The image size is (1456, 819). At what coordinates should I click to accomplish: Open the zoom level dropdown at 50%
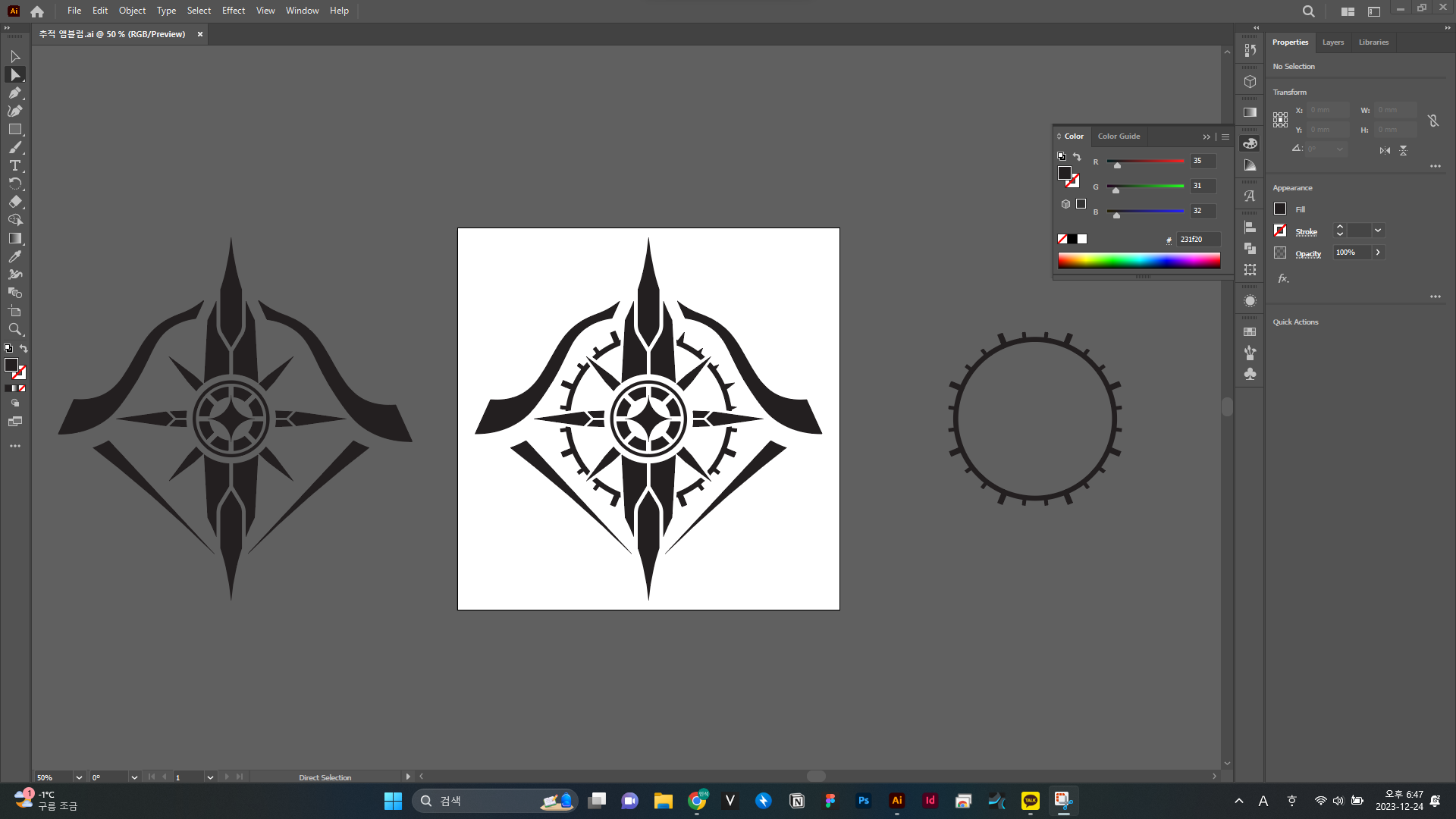(x=79, y=777)
